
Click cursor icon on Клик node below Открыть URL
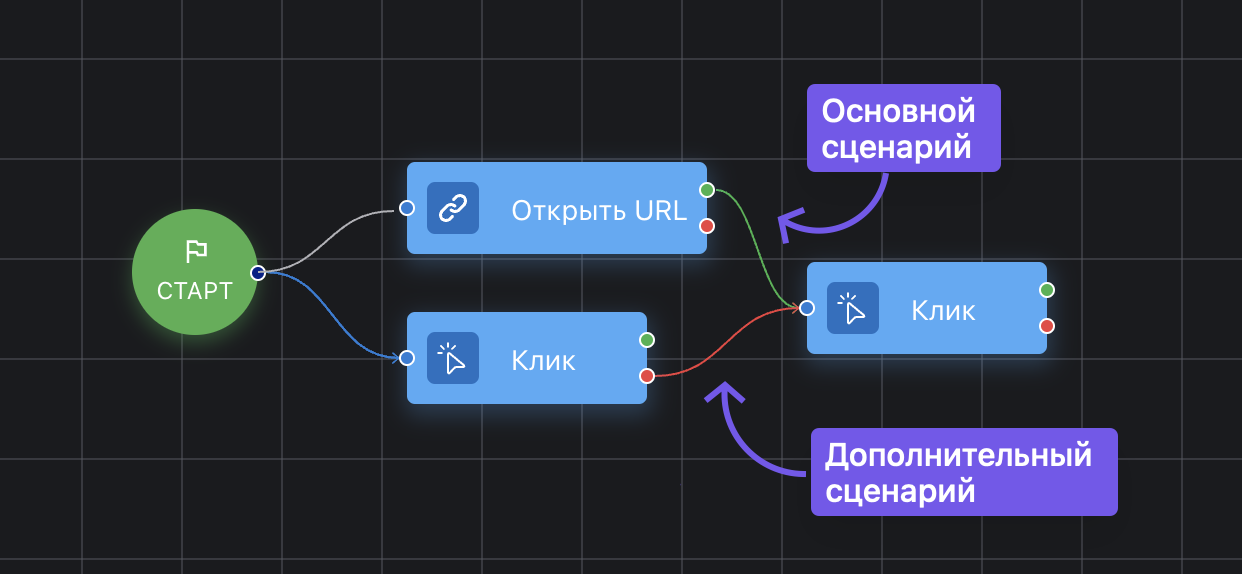(453, 358)
